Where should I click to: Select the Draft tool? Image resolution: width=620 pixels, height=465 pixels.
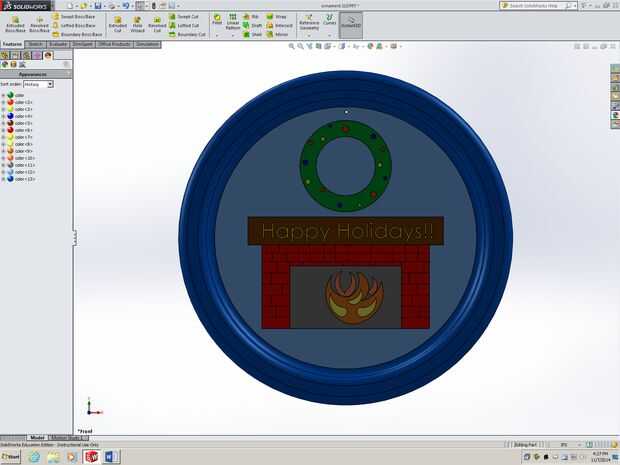click(x=252, y=25)
